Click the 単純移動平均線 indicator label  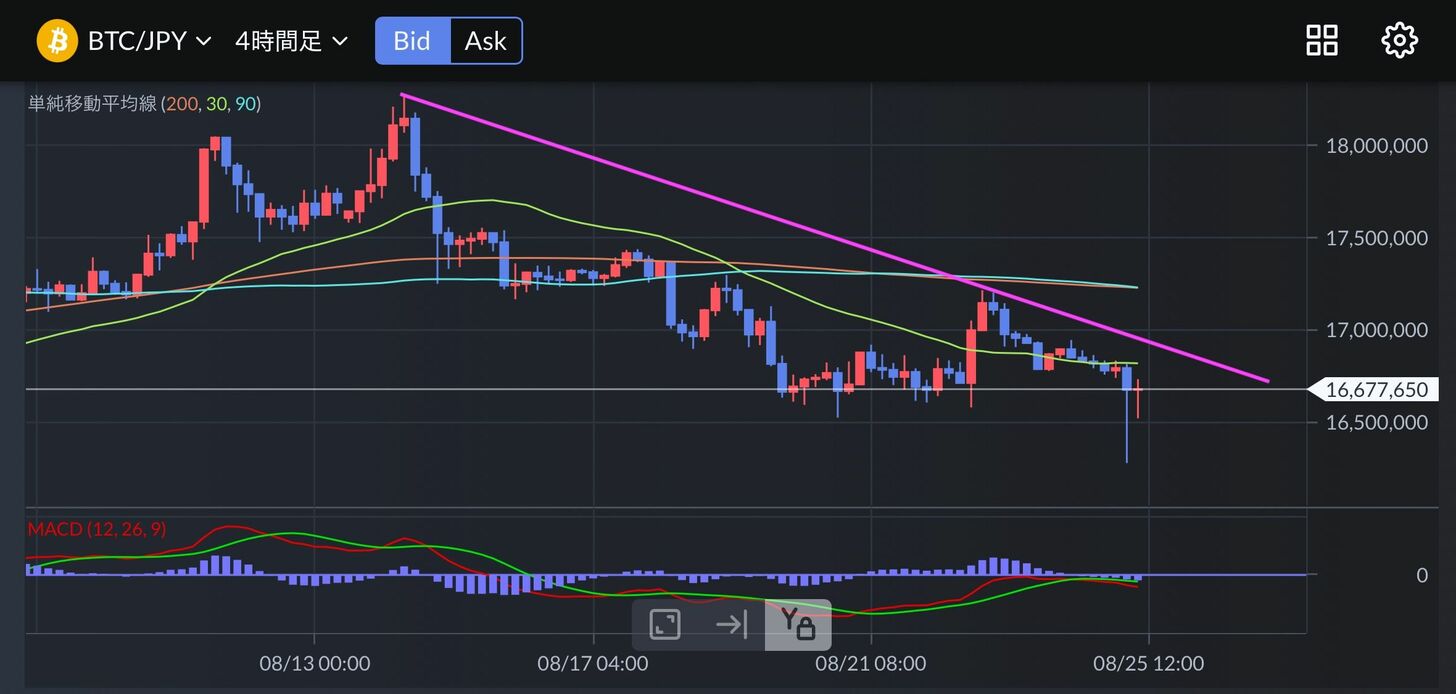[92, 104]
